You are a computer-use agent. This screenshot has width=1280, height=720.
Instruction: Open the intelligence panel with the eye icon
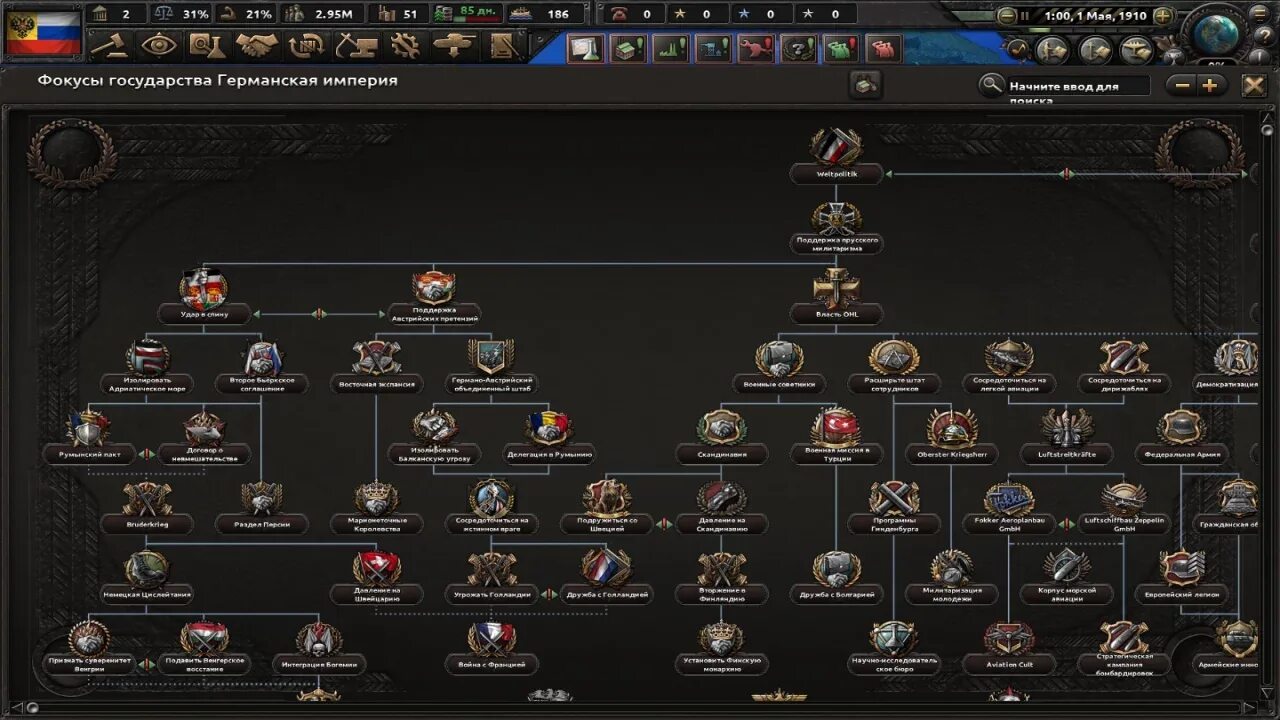[158, 45]
